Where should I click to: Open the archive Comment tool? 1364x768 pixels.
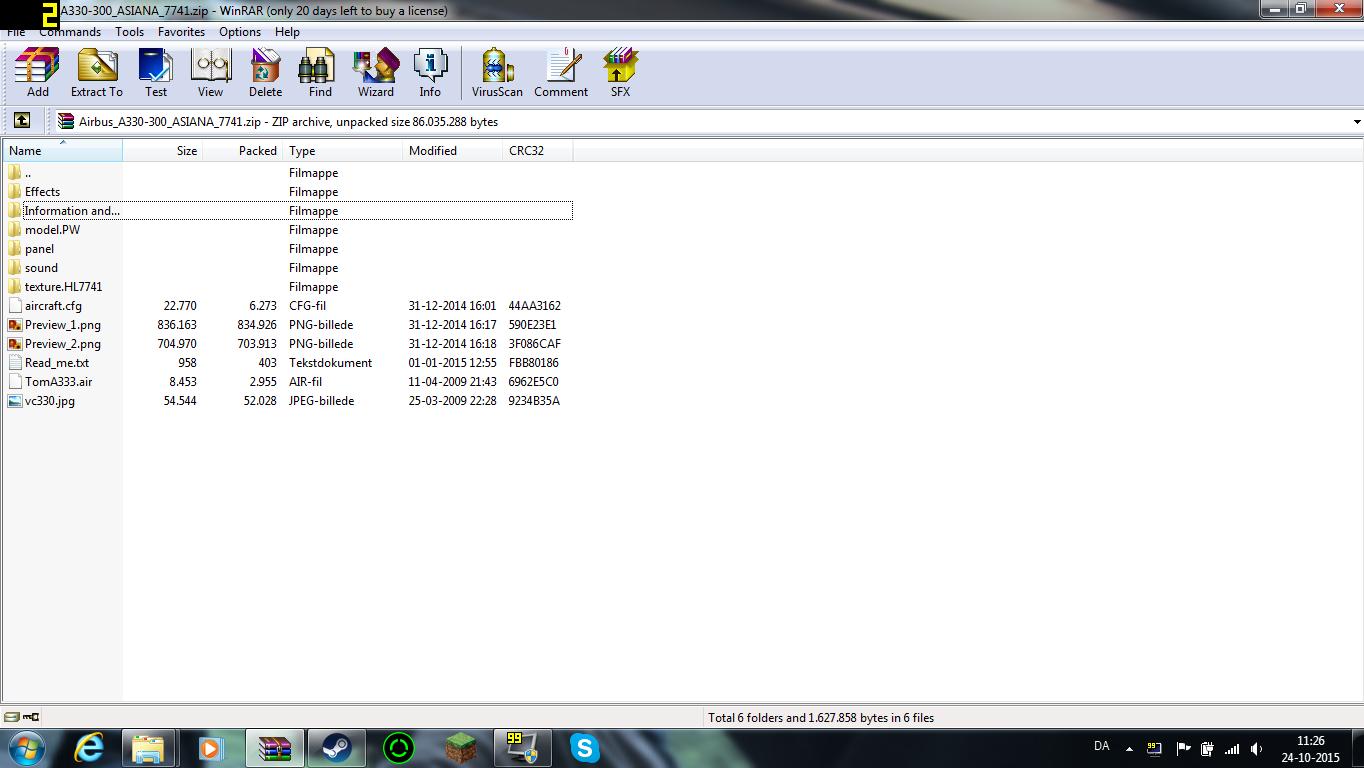[561, 73]
